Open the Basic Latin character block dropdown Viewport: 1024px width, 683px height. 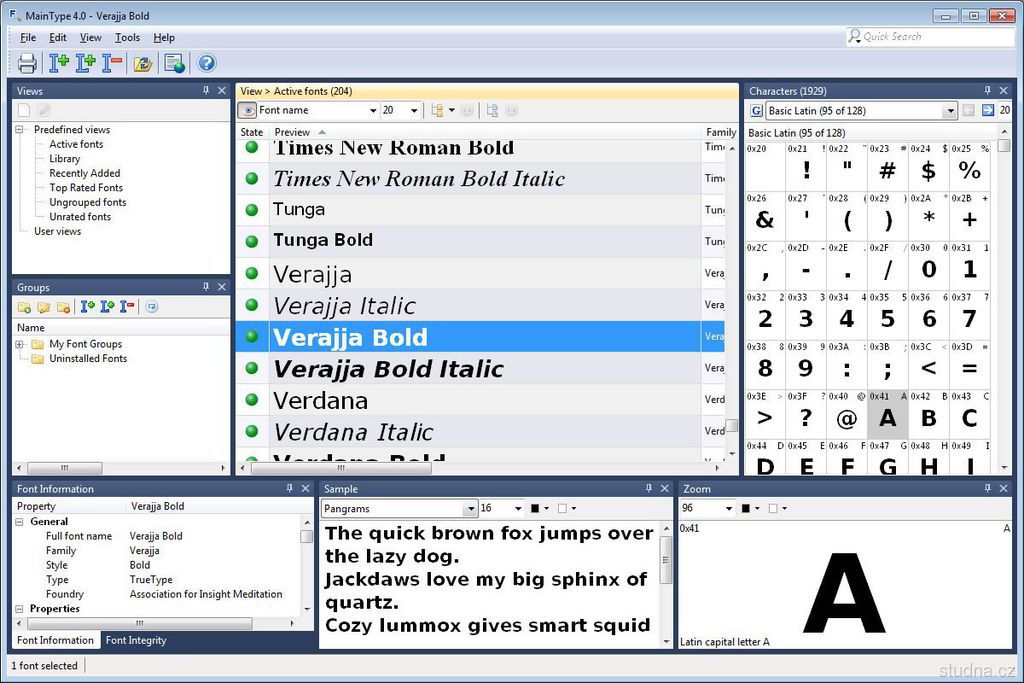pos(950,111)
